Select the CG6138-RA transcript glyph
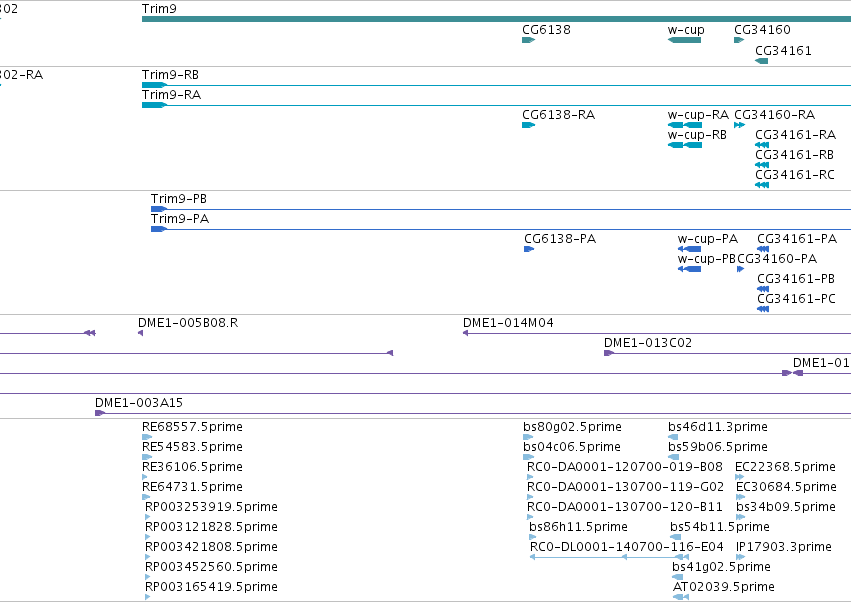The height and width of the screenshot is (602, 851). 529,125
